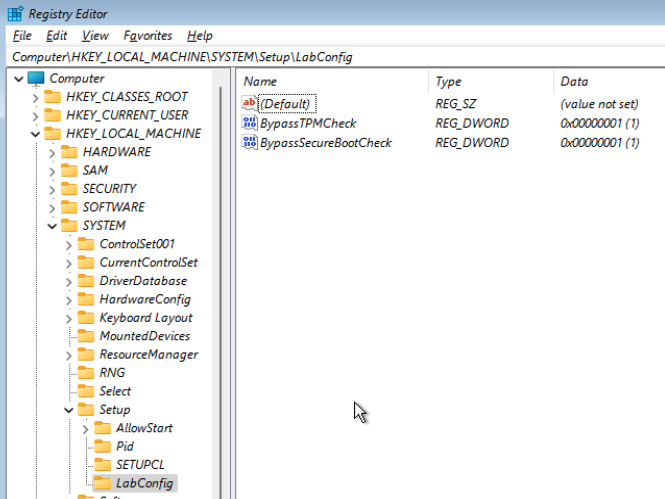Image resolution: width=665 pixels, height=499 pixels.
Task: Open the Edit menu
Action: tap(57, 36)
